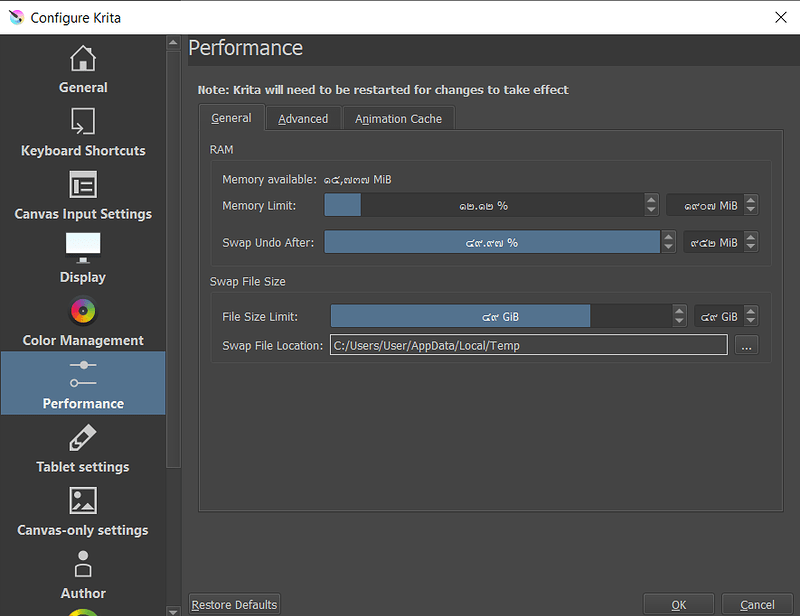
Task: Click the Memory Limit percentage slider
Action: coord(484,205)
